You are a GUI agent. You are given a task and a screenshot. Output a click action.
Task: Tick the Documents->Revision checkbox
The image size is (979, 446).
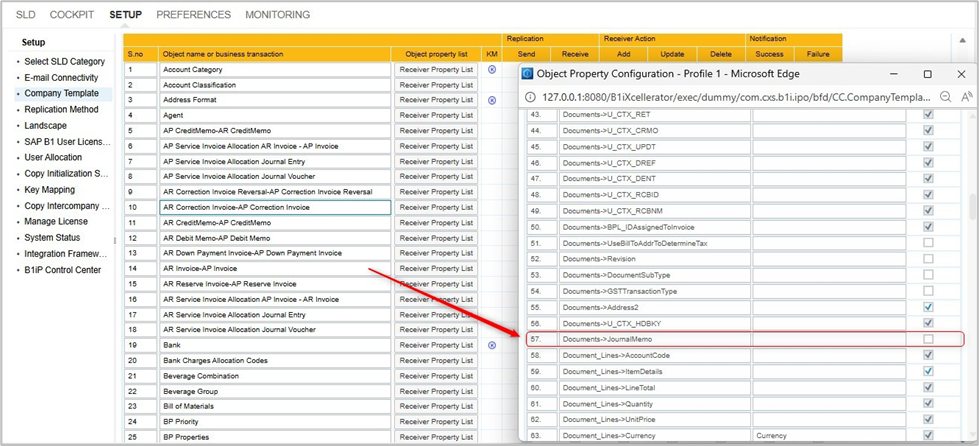pos(929,259)
